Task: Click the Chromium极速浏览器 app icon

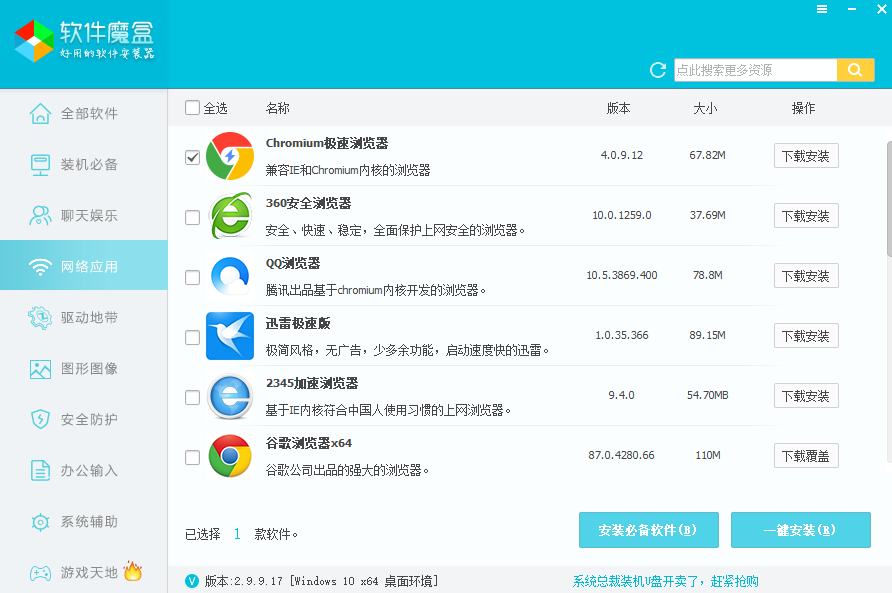Action: (x=230, y=156)
